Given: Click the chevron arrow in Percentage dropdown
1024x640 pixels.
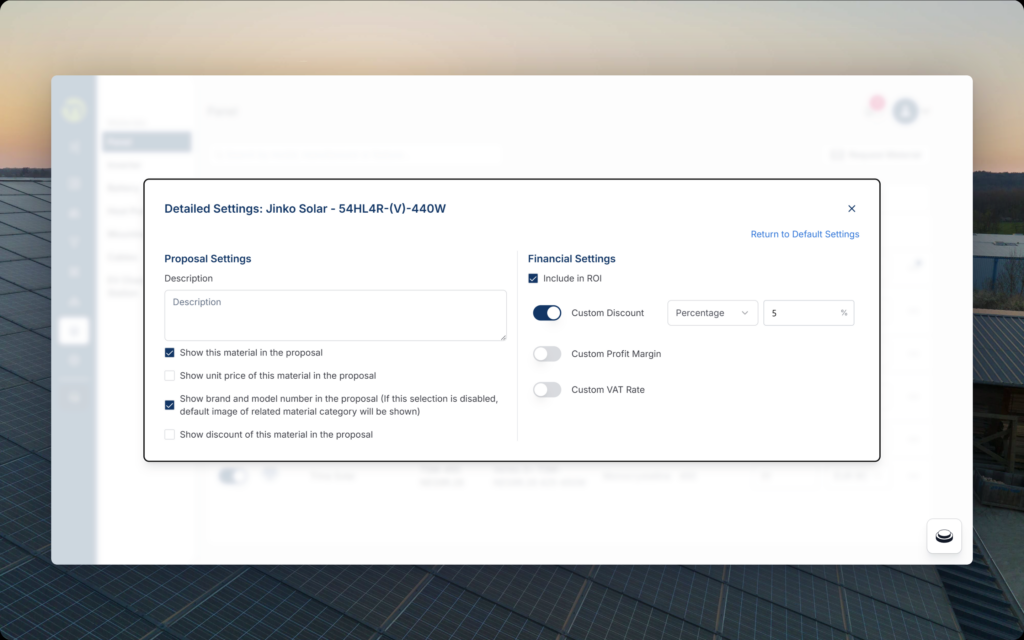Looking at the screenshot, I should tap(744, 313).
